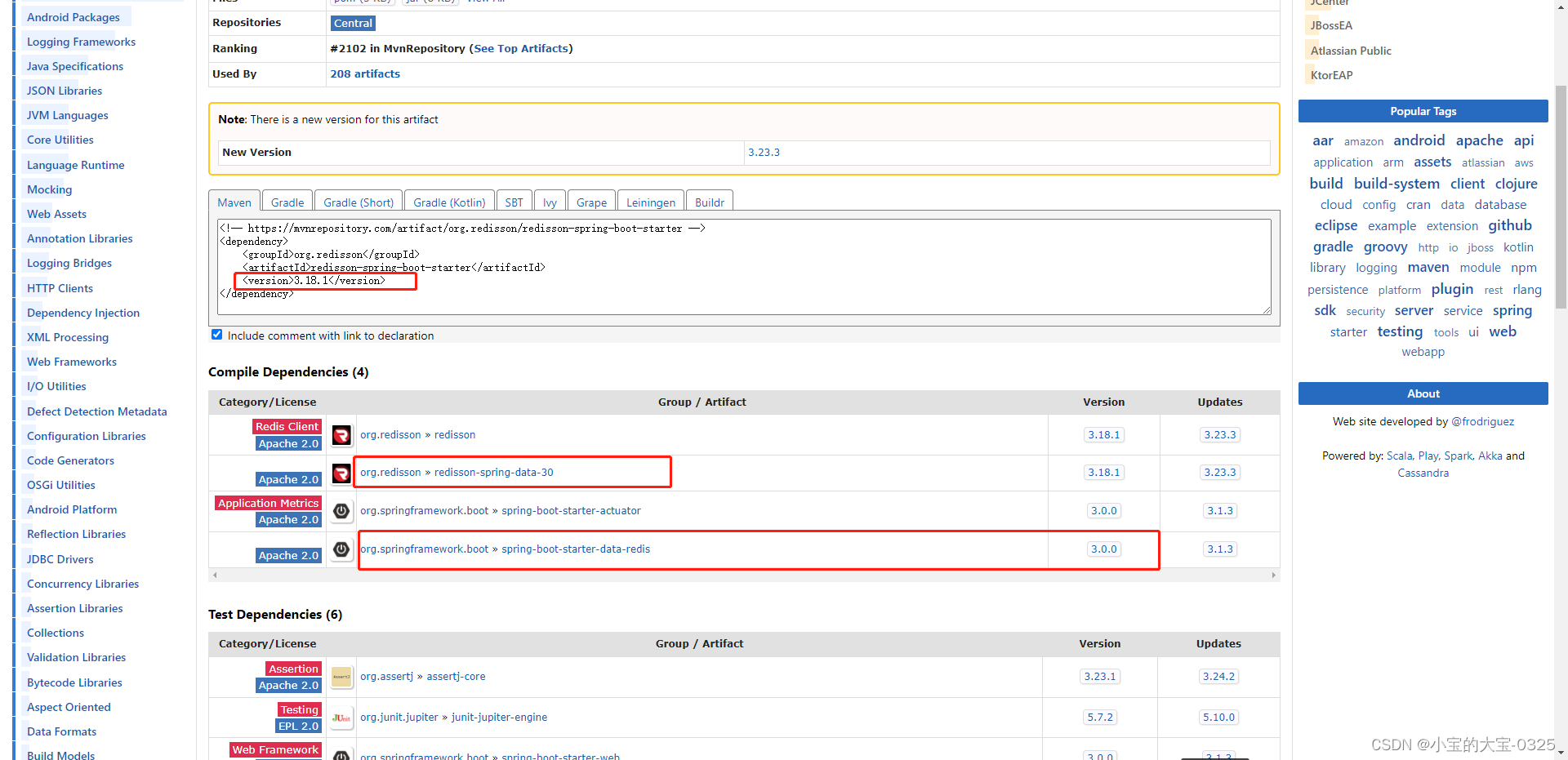Image resolution: width=1568 pixels, height=760 pixels.
Task: Open the Gradle (Short) tab
Action: coord(359,202)
